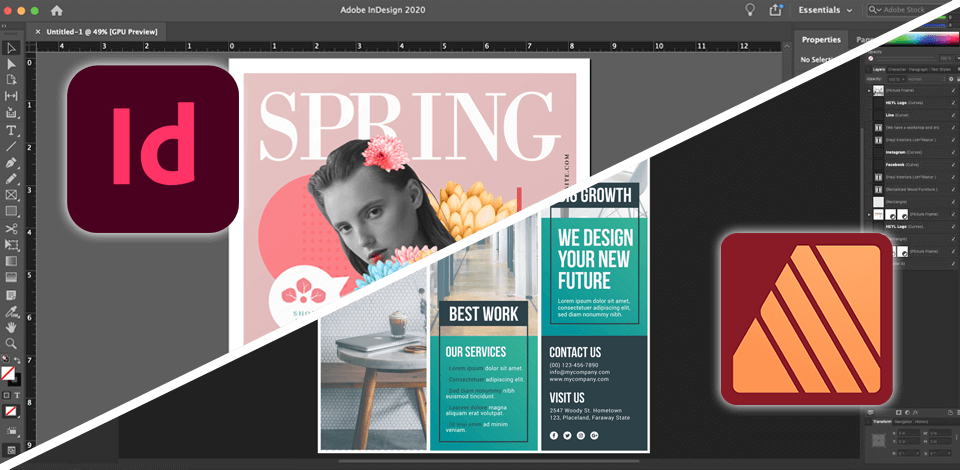Expand the top Picture Frame layer
Image resolution: width=960 pixels, height=470 pixels.
point(869,91)
